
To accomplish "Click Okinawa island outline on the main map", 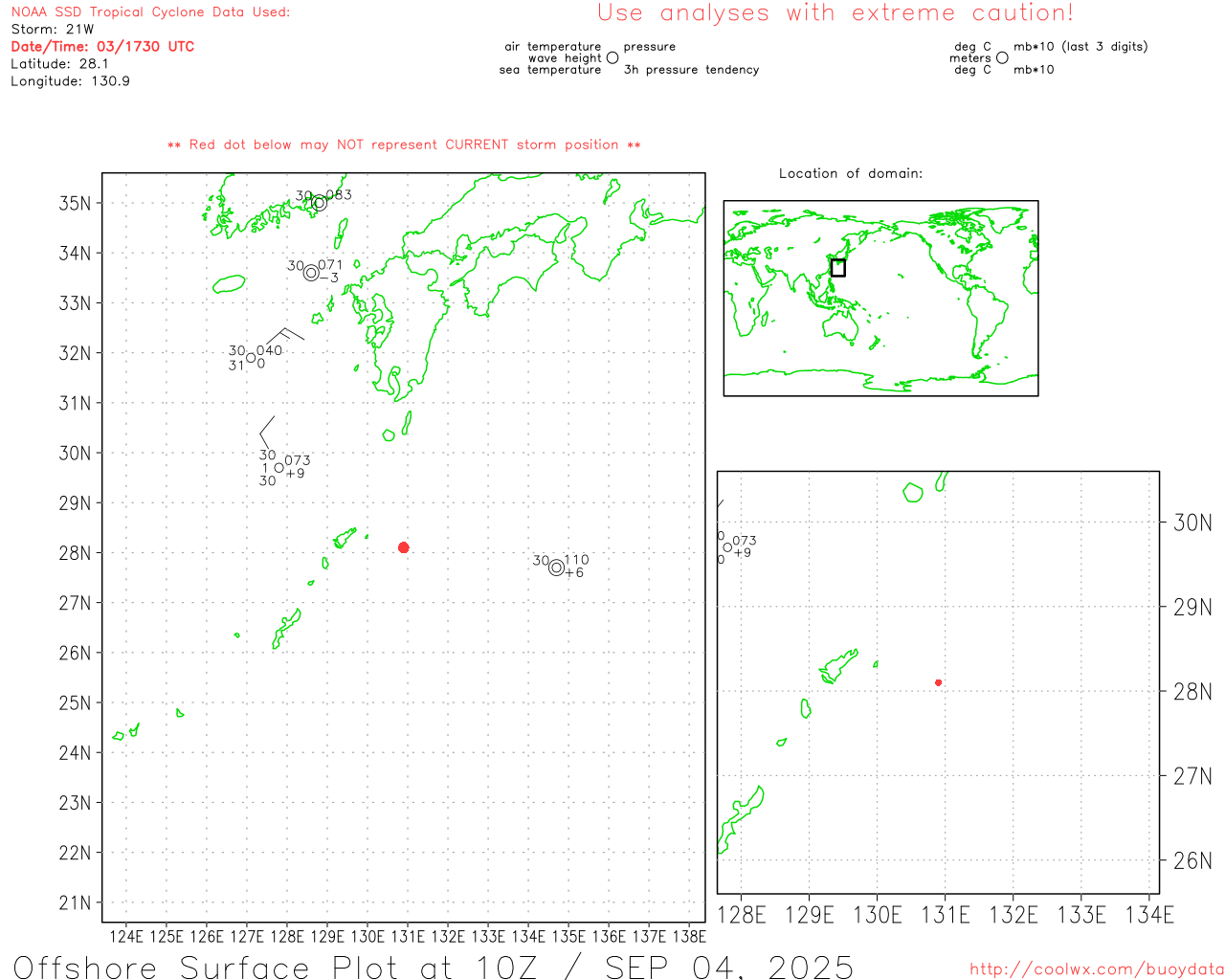I will pos(286,629).
